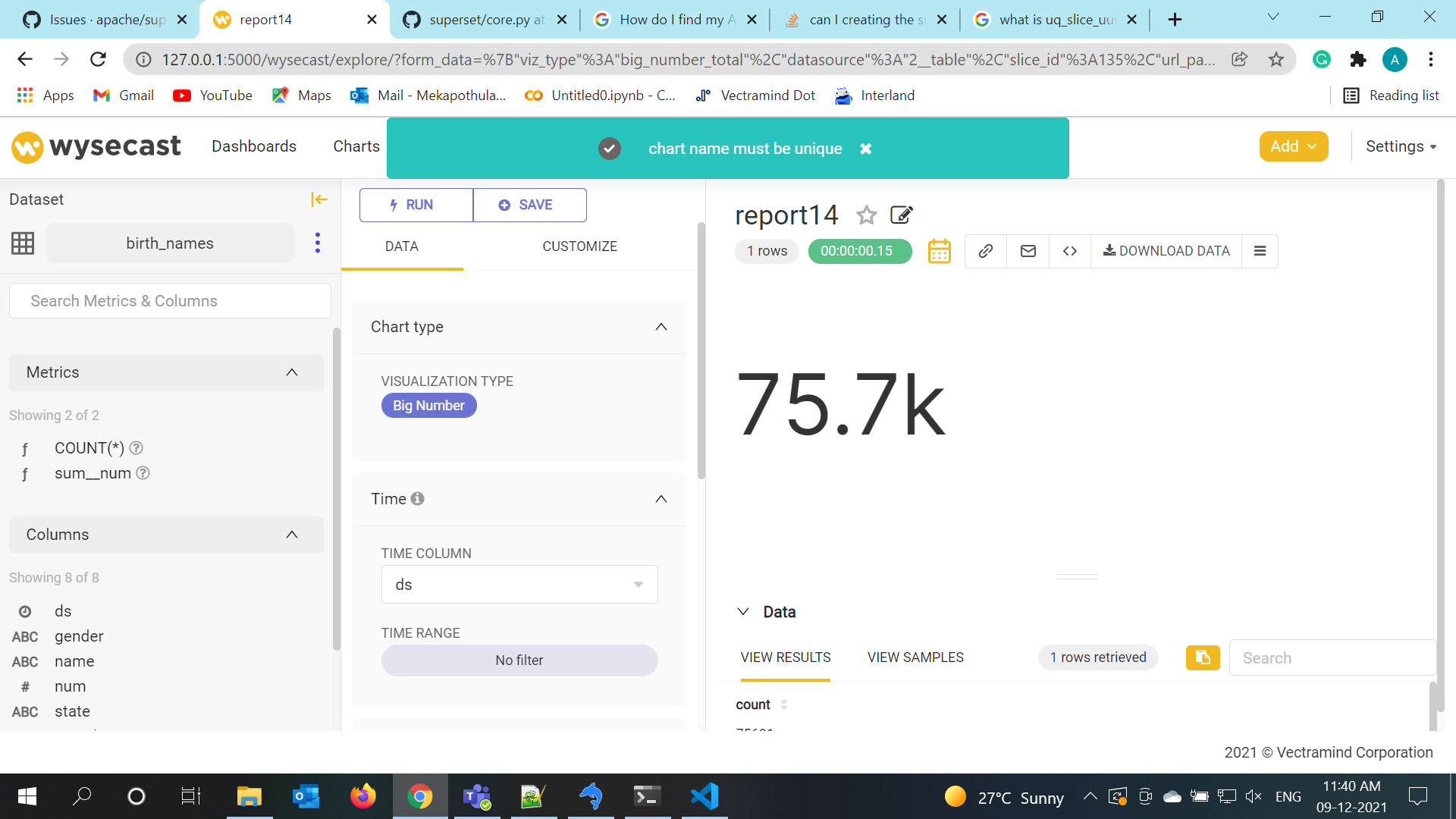
Task: Click the edit chart properties pencil icon
Action: (901, 215)
